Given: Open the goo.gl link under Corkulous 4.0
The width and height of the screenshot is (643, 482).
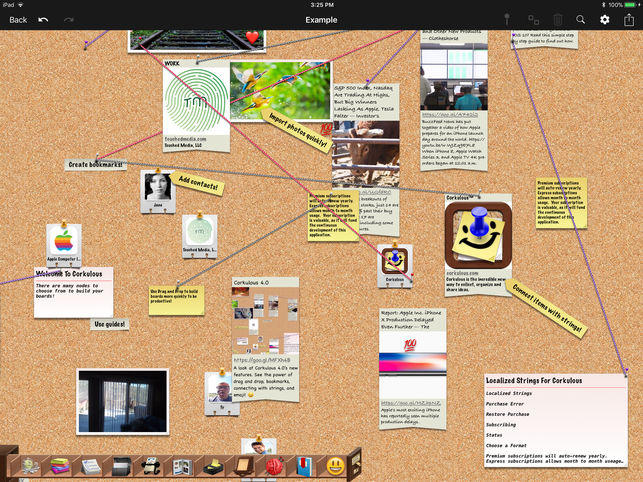Looking at the screenshot, I should (262, 360).
